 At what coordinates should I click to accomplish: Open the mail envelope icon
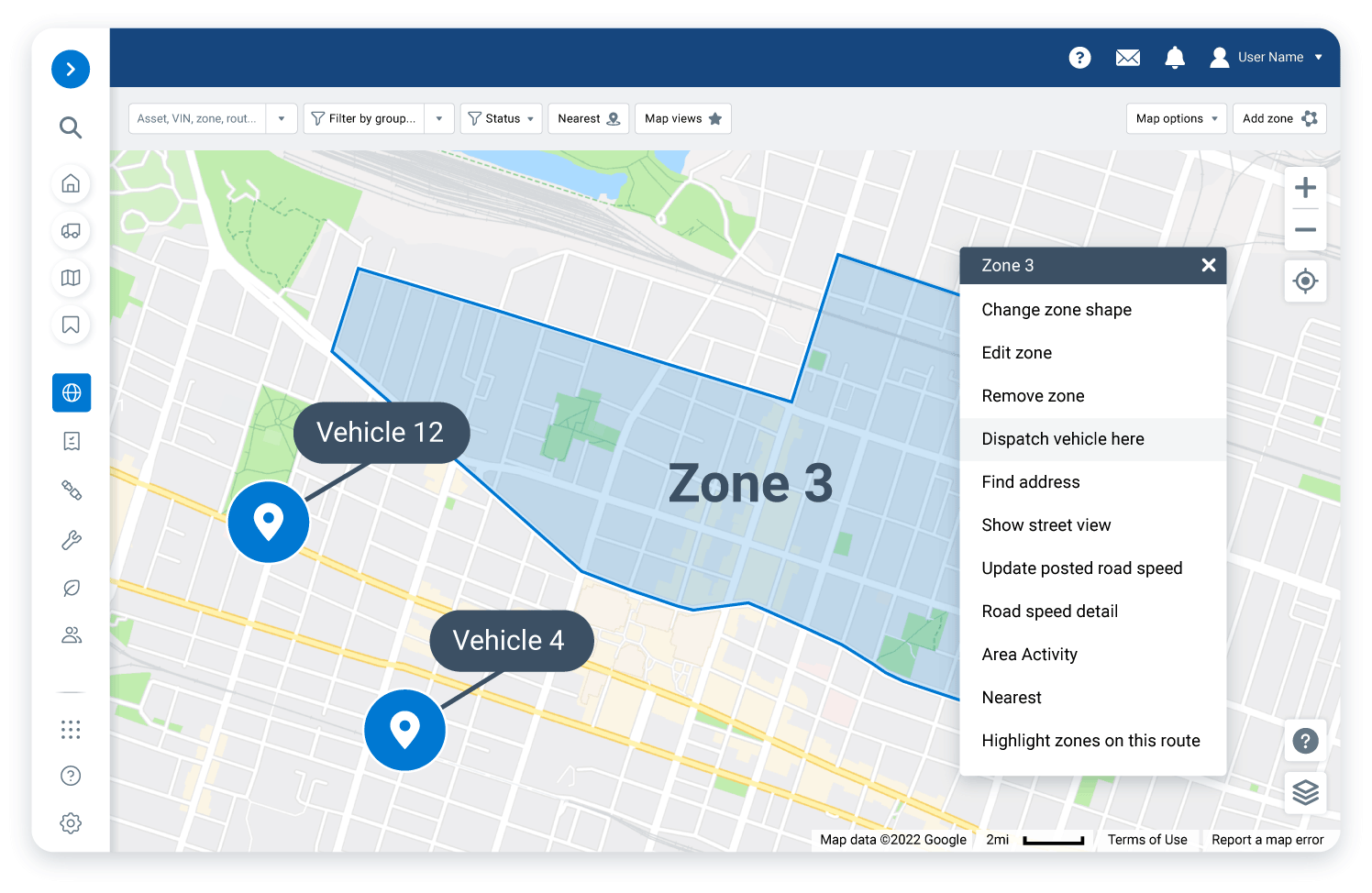[1127, 58]
